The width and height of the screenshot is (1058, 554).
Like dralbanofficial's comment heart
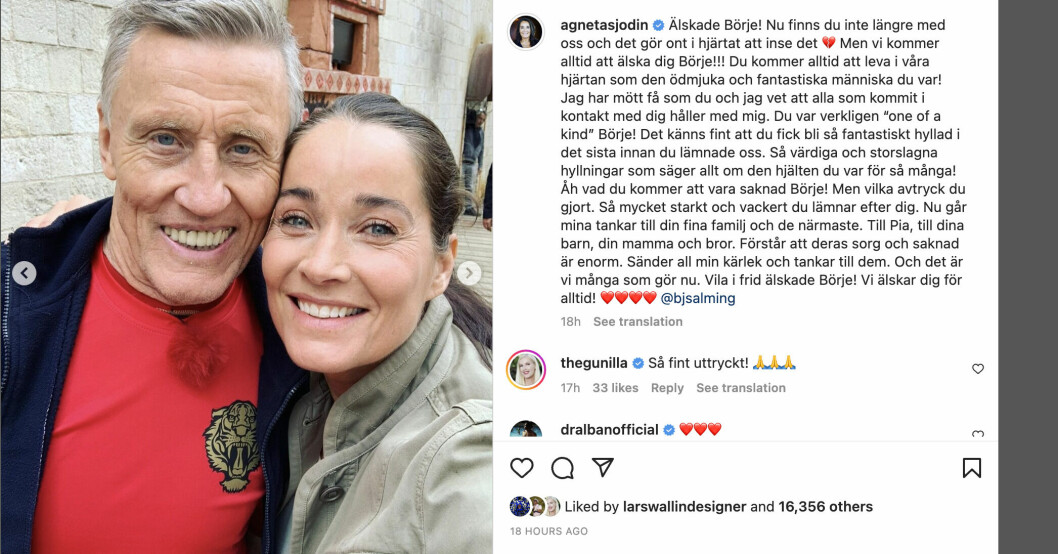click(978, 434)
